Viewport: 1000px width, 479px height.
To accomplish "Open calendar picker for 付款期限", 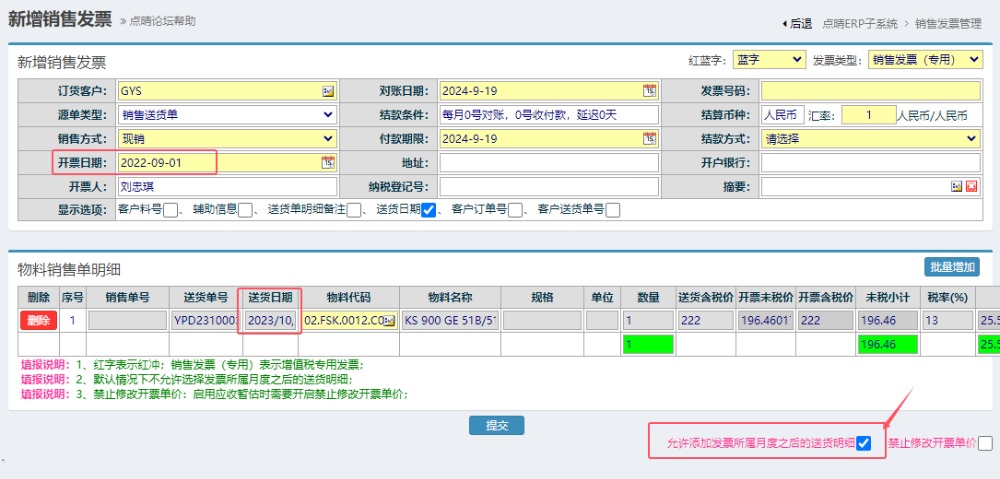I will tap(649, 139).
